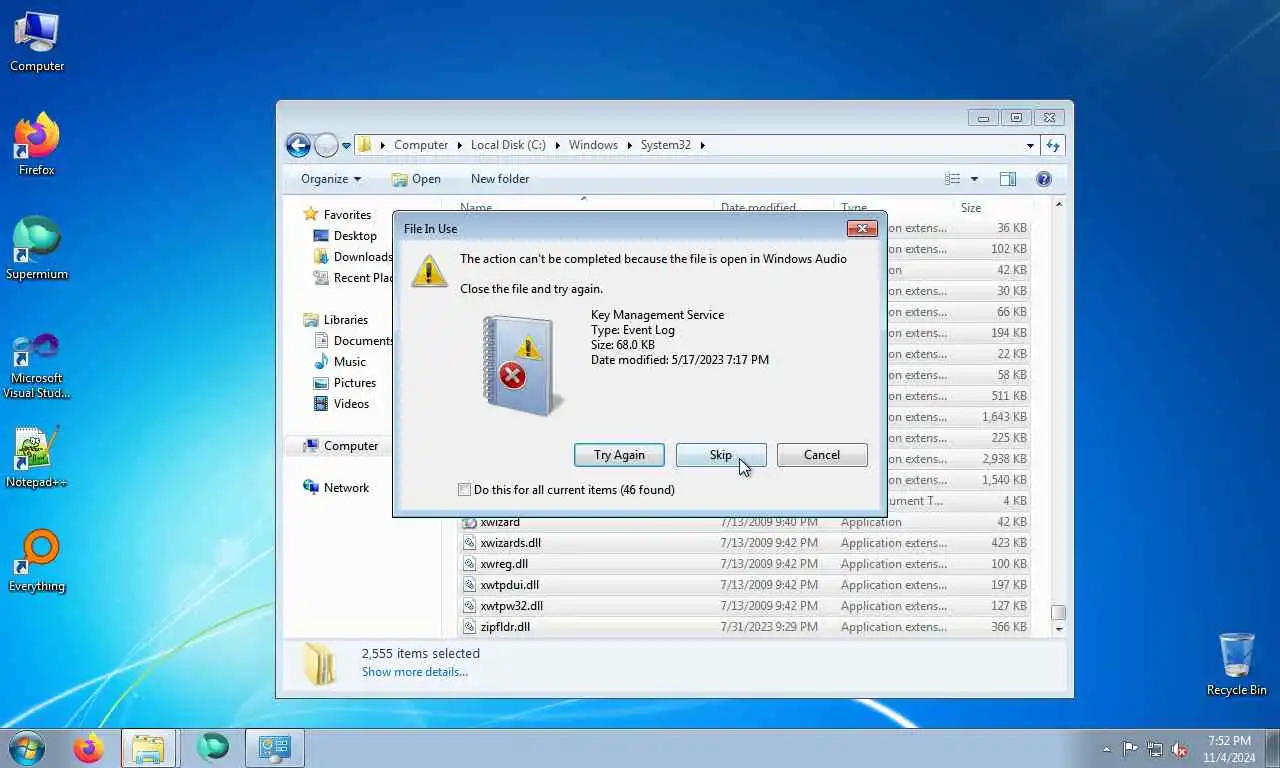Change the view using the views icon

coord(953,179)
